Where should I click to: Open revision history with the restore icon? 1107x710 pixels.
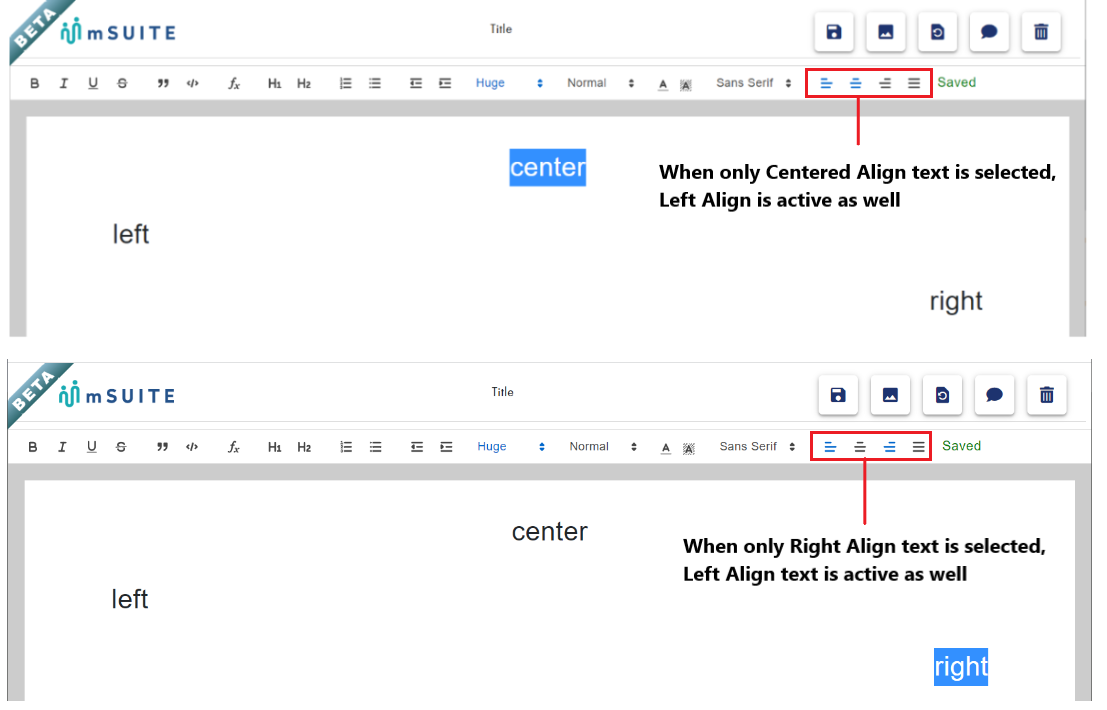point(937,31)
